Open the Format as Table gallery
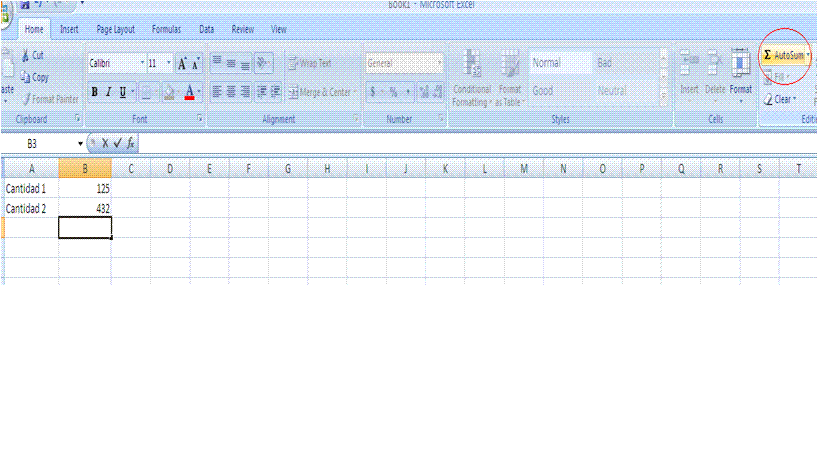The width and height of the screenshot is (818, 450). click(x=510, y=78)
